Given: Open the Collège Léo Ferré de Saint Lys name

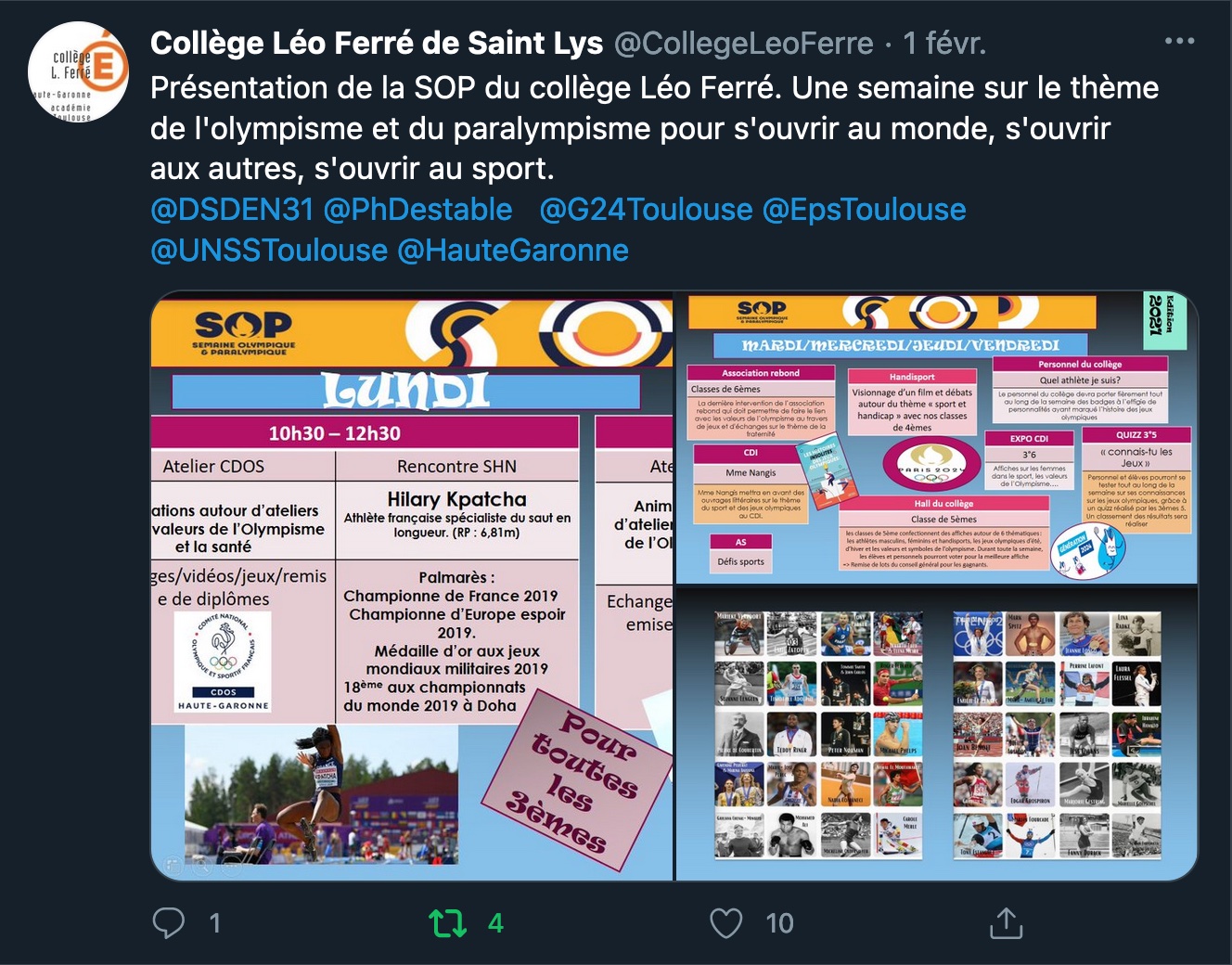Looking at the screenshot, I should [377, 43].
